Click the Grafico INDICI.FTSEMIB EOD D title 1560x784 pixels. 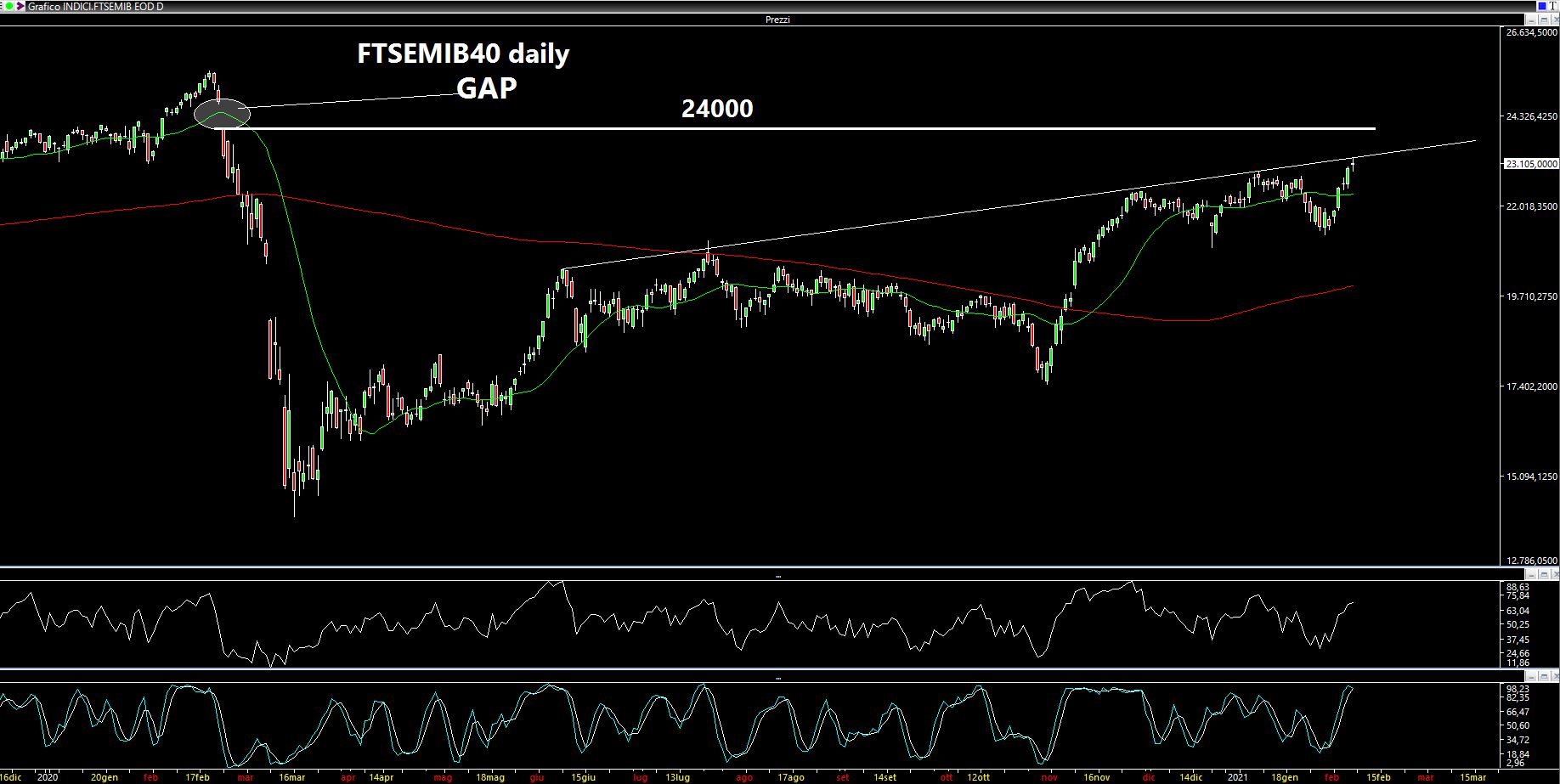96,7
